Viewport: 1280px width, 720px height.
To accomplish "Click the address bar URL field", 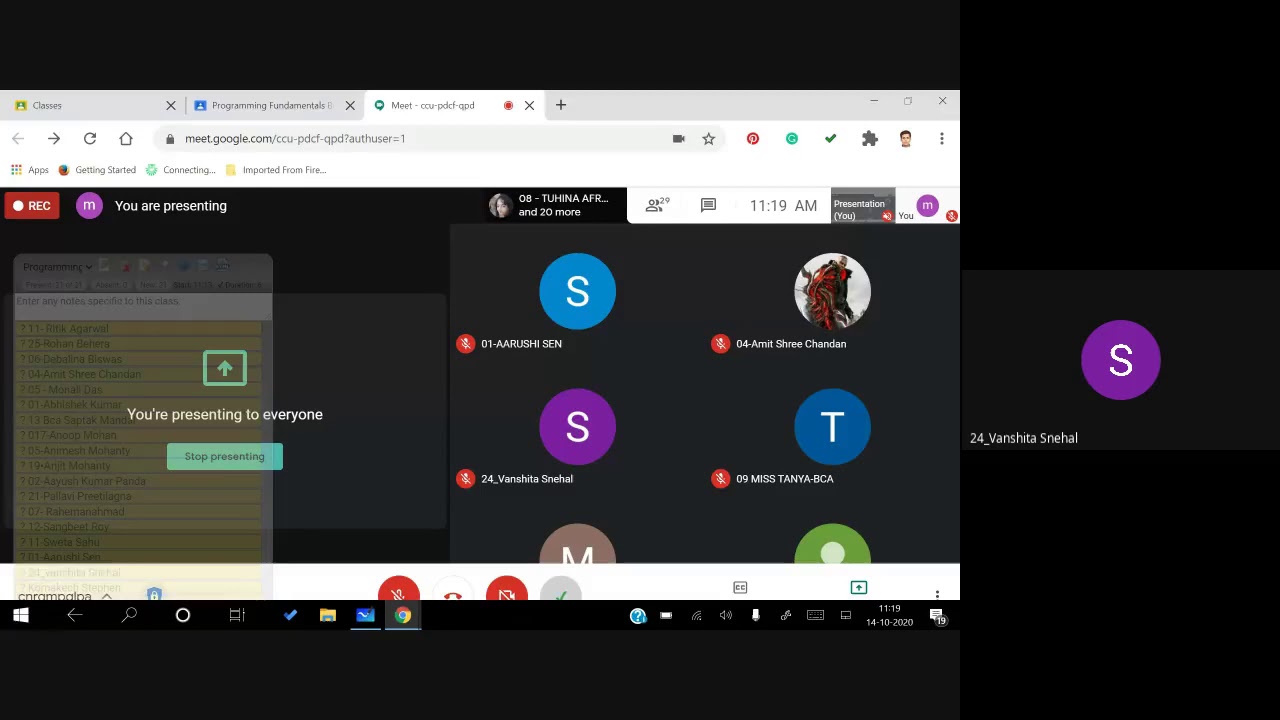I will pyautogui.click(x=420, y=139).
